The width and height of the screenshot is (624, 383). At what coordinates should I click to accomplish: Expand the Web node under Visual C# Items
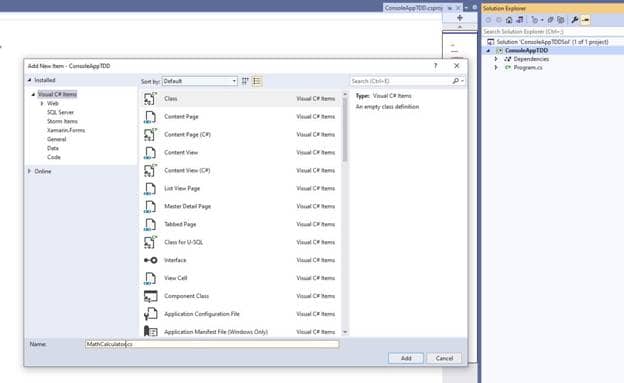point(42,104)
